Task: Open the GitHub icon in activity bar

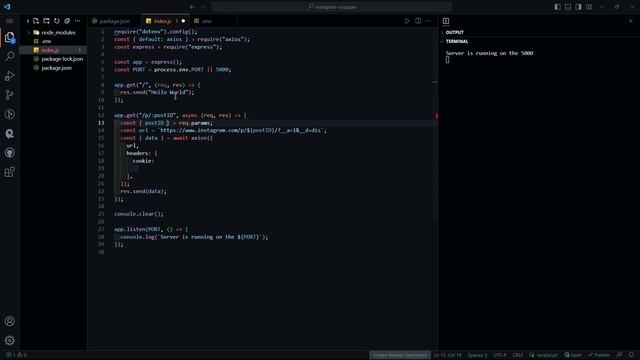Action: [x=9, y=153]
